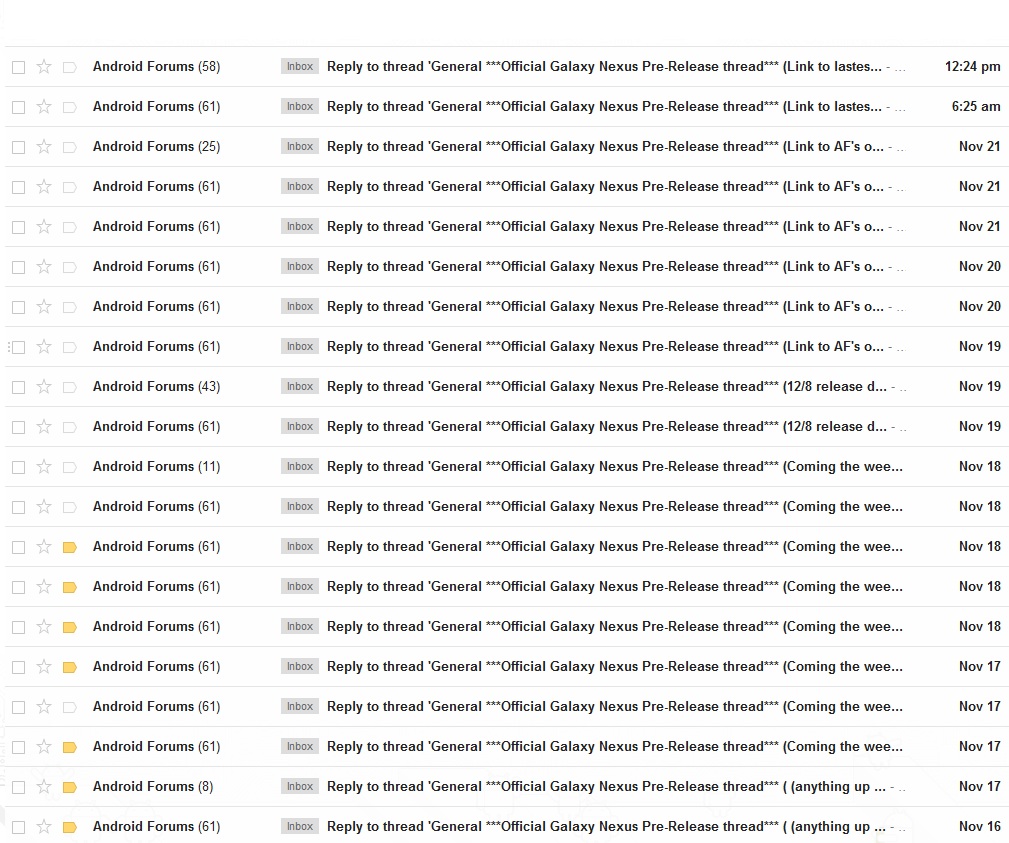
Task: Star the Nov 19 'Link to AF's' message
Action: pyautogui.click(x=44, y=347)
